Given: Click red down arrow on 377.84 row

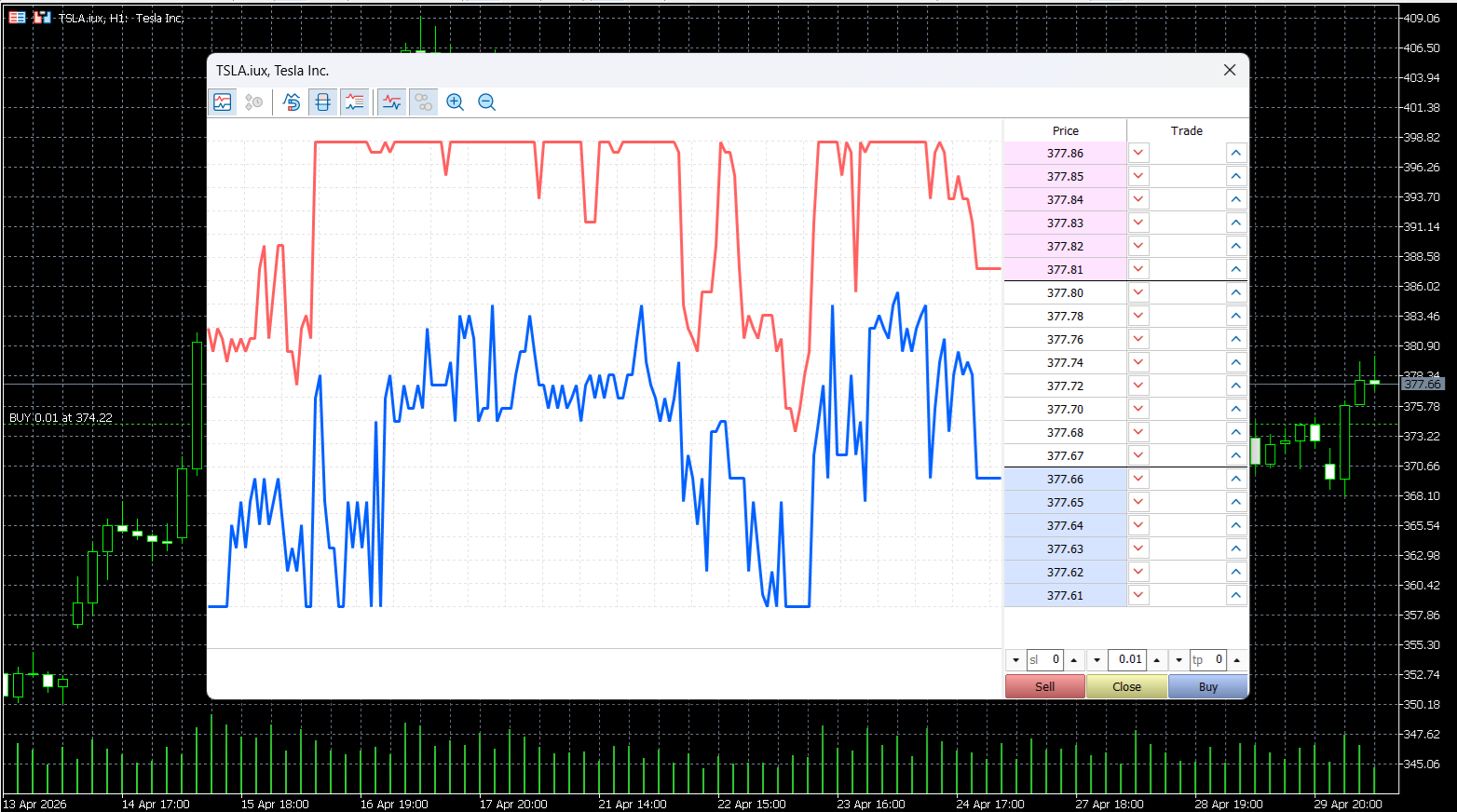Looking at the screenshot, I should (1138, 199).
